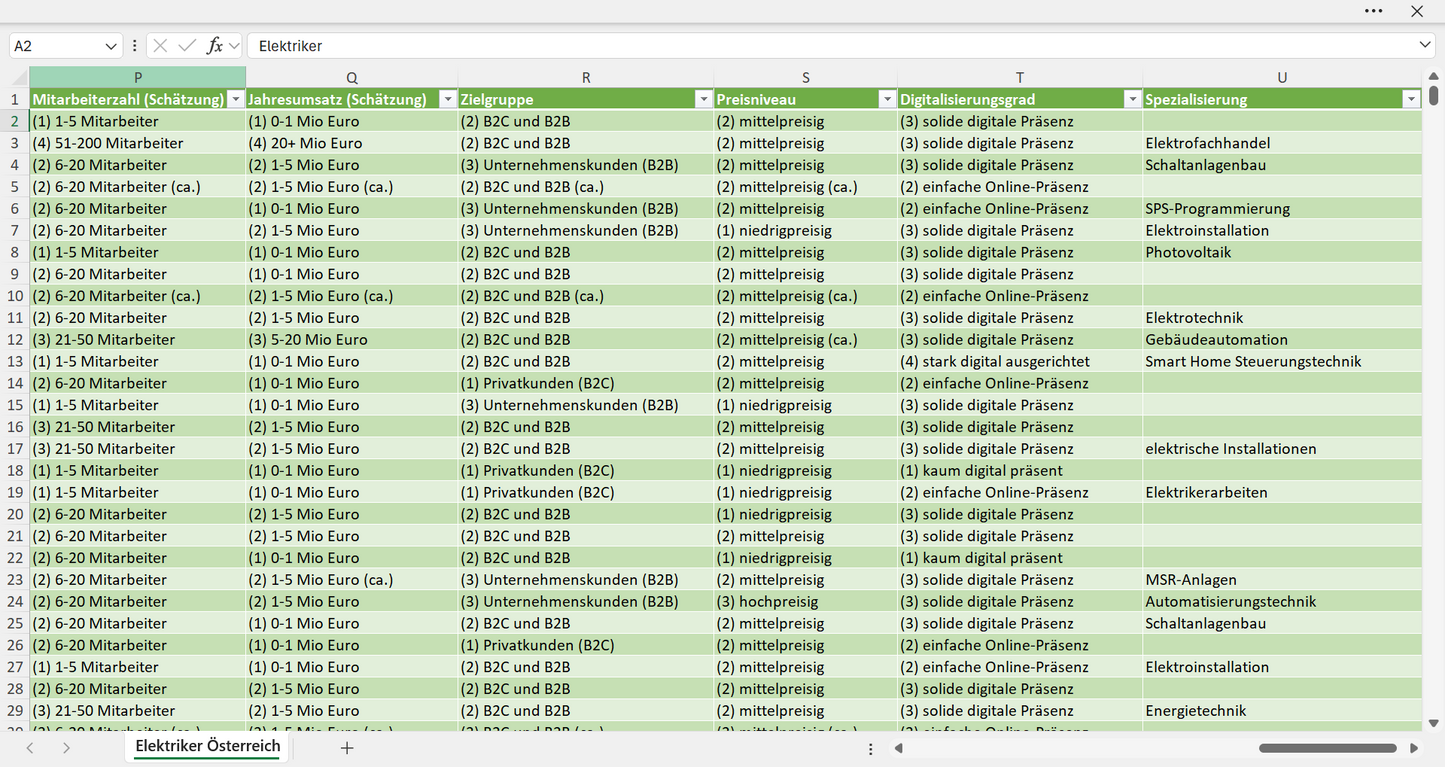Open Digitalisierungsgrad filter dropdown
Screen dimensions: 1445x767
1132,99
